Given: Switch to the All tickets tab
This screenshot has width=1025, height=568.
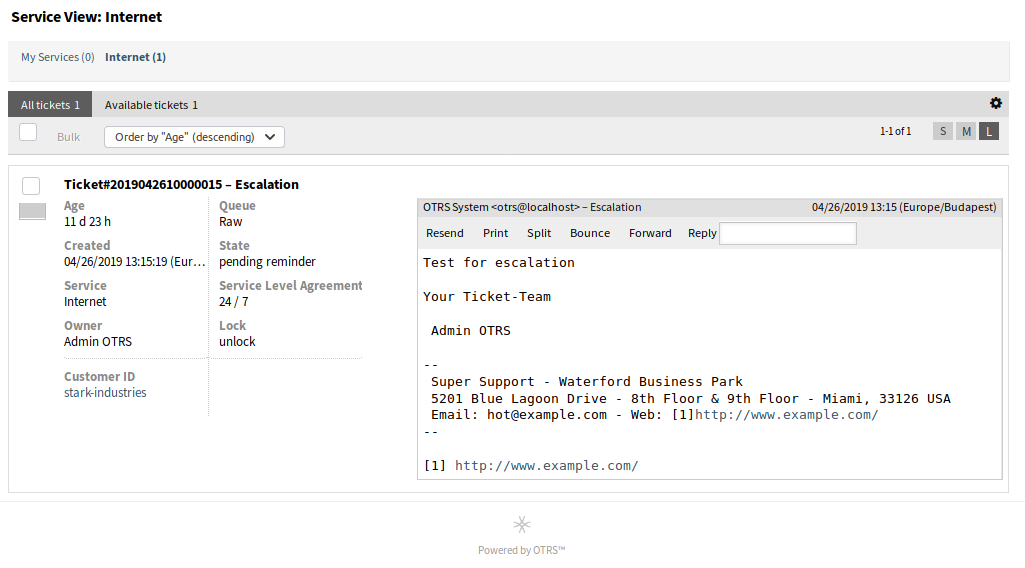Looking at the screenshot, I should (50, 105).
